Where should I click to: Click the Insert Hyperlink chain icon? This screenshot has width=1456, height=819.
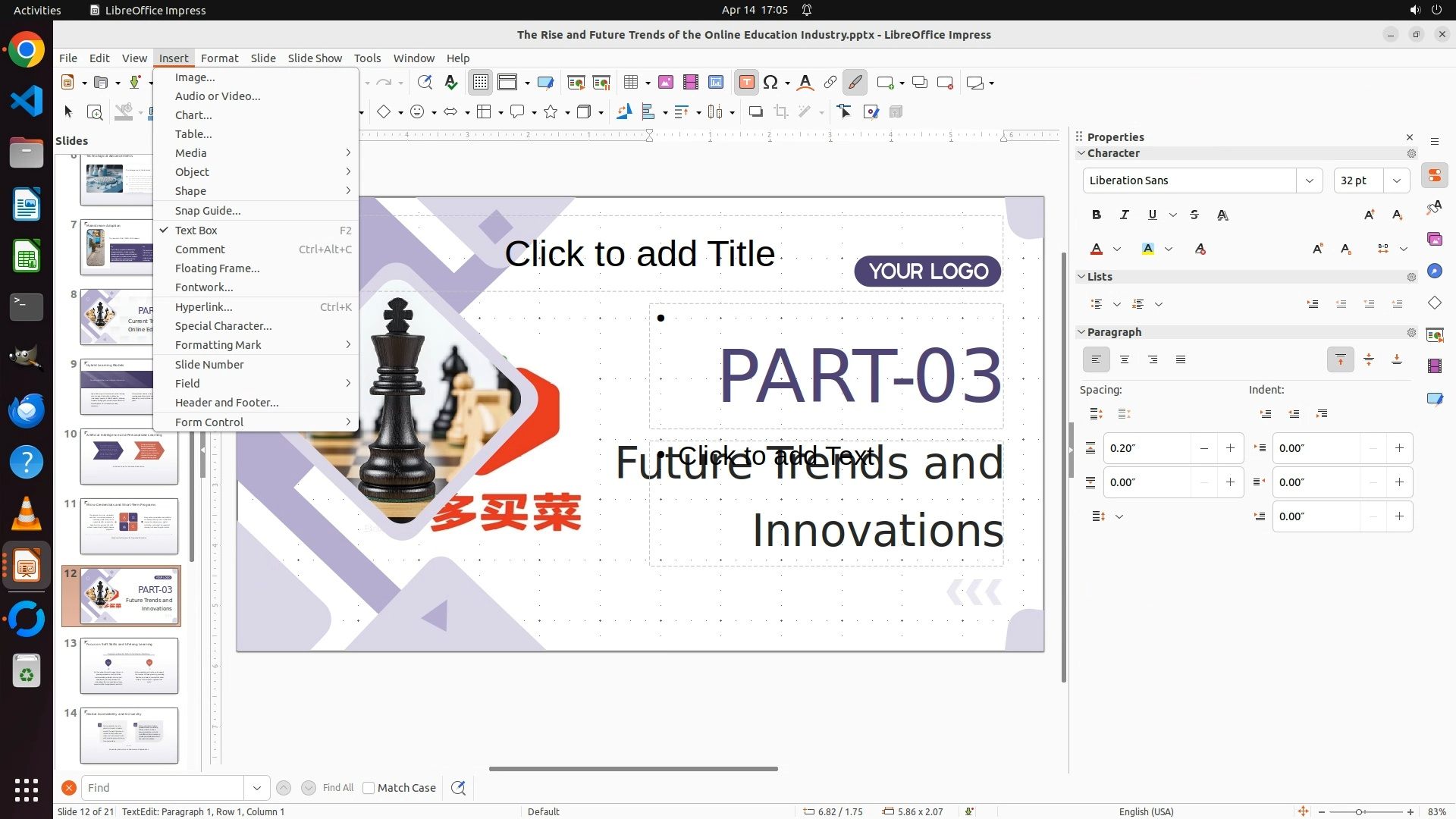830,83
